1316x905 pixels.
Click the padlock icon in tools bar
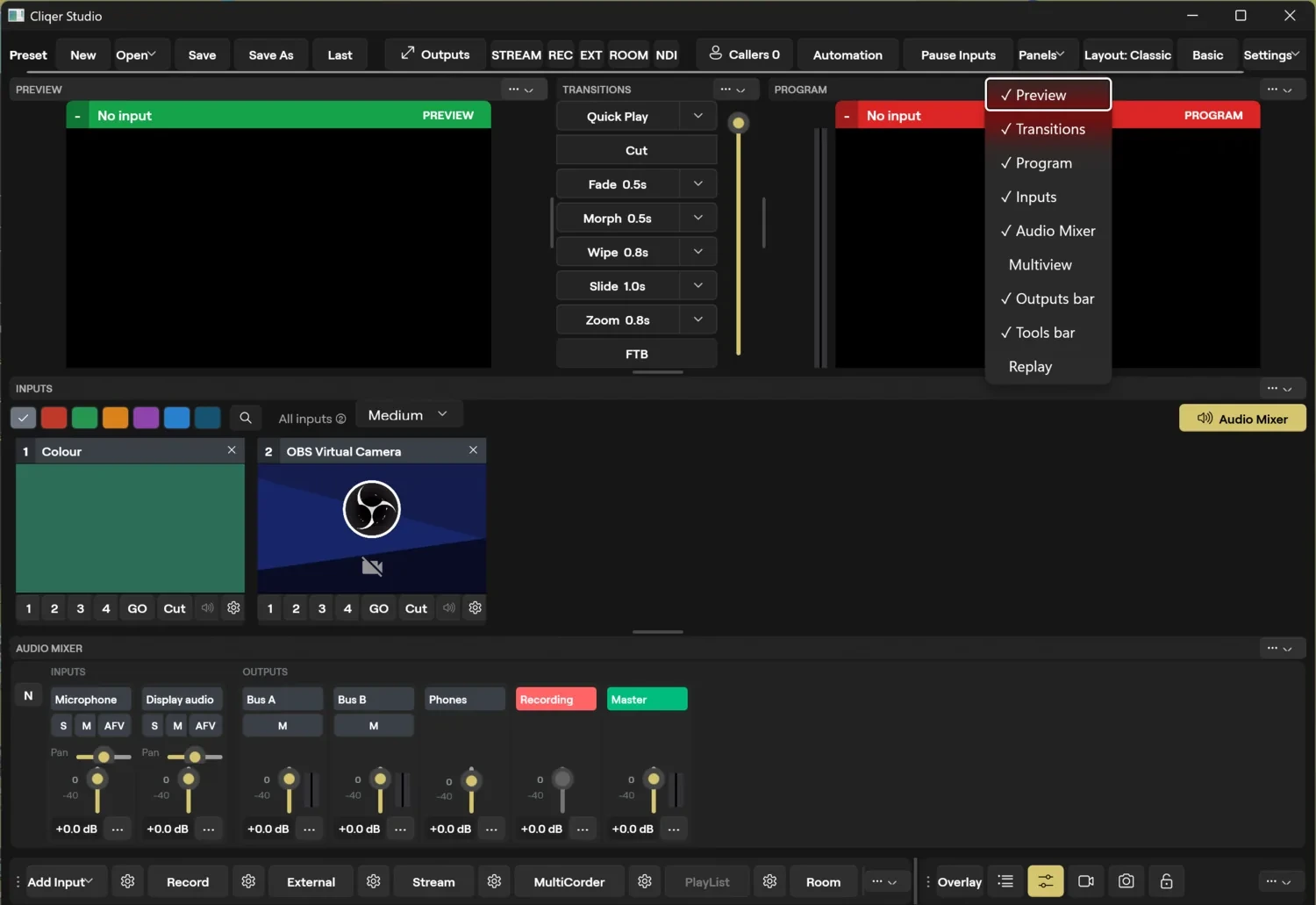[1167, 881]
